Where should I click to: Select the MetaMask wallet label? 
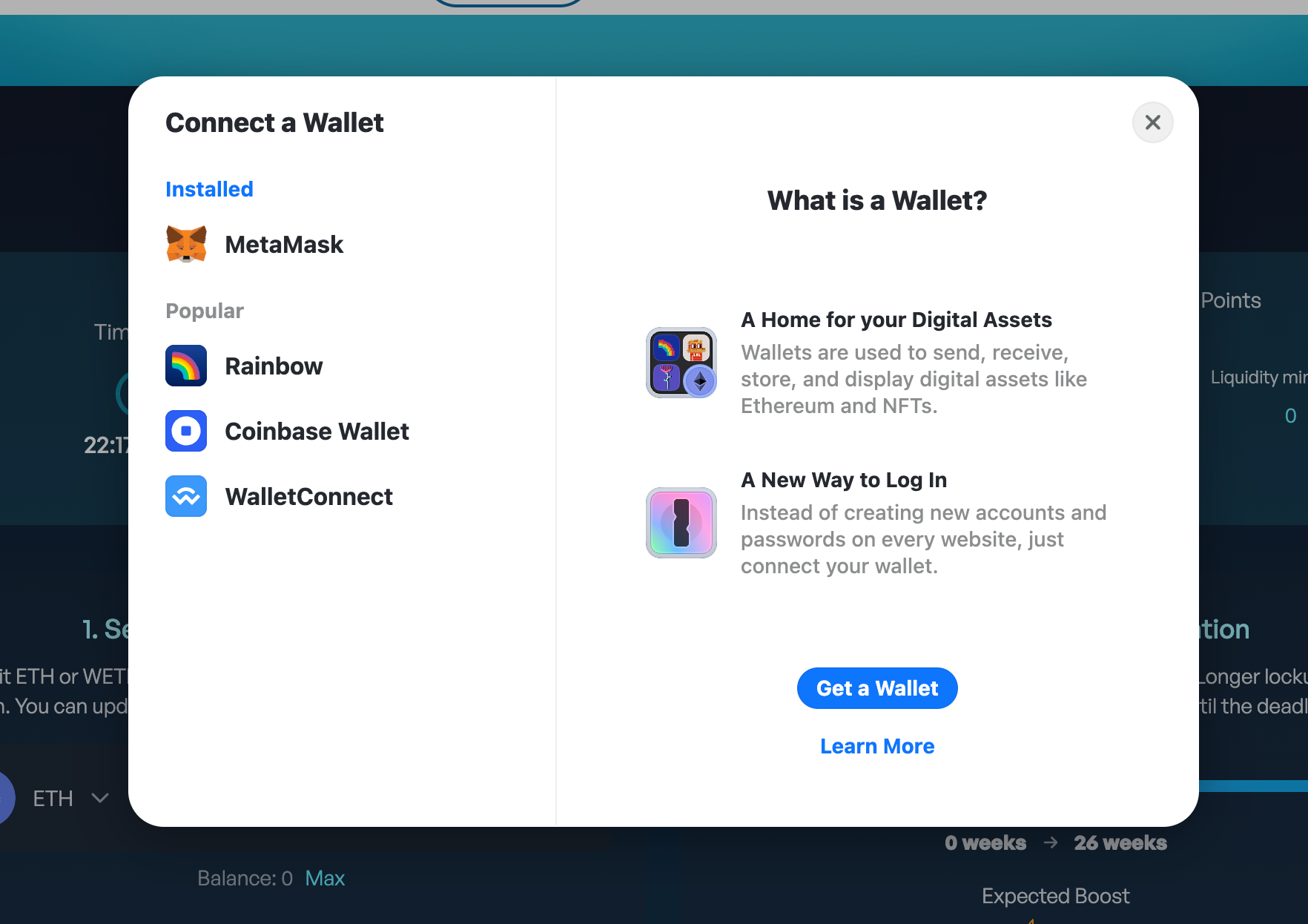click(284, 245)
